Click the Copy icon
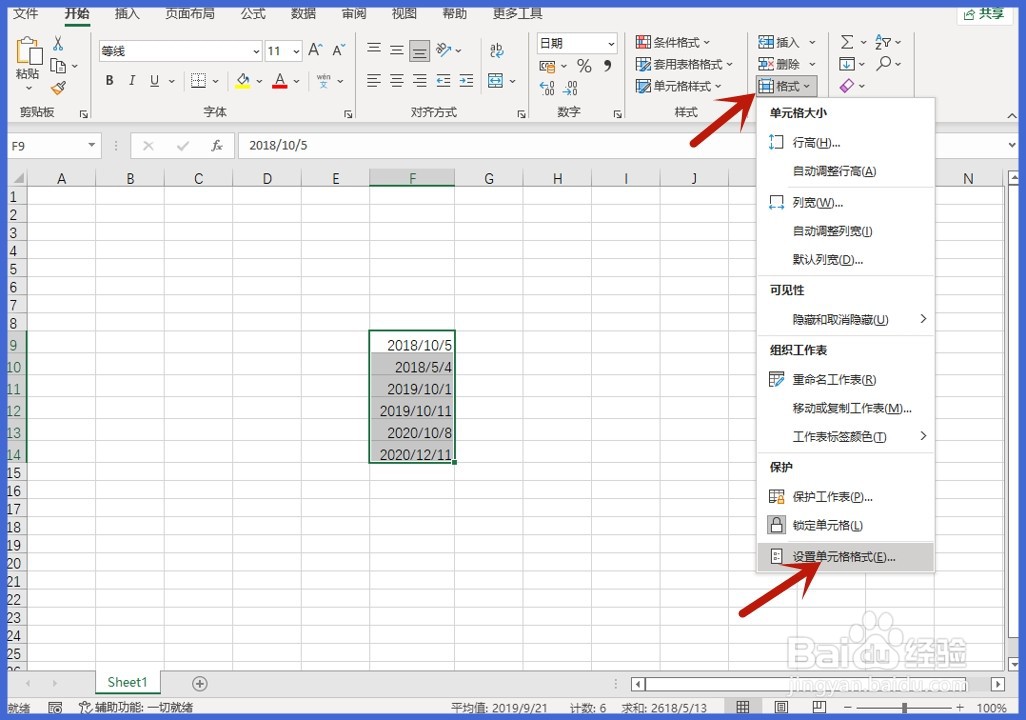This screenshot has height=720, width=1026. click(58, 66)
